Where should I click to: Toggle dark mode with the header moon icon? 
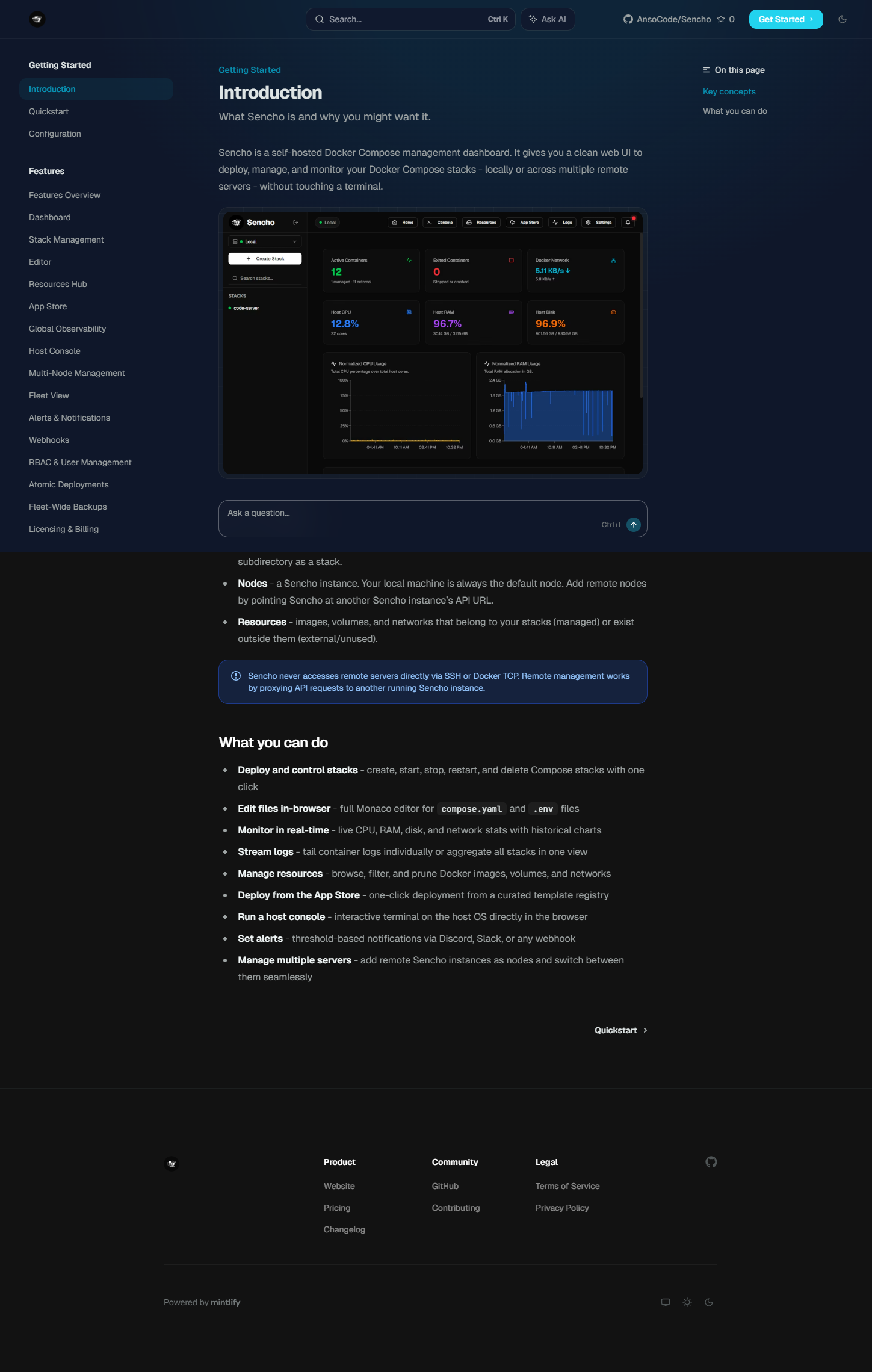(843, 19)
